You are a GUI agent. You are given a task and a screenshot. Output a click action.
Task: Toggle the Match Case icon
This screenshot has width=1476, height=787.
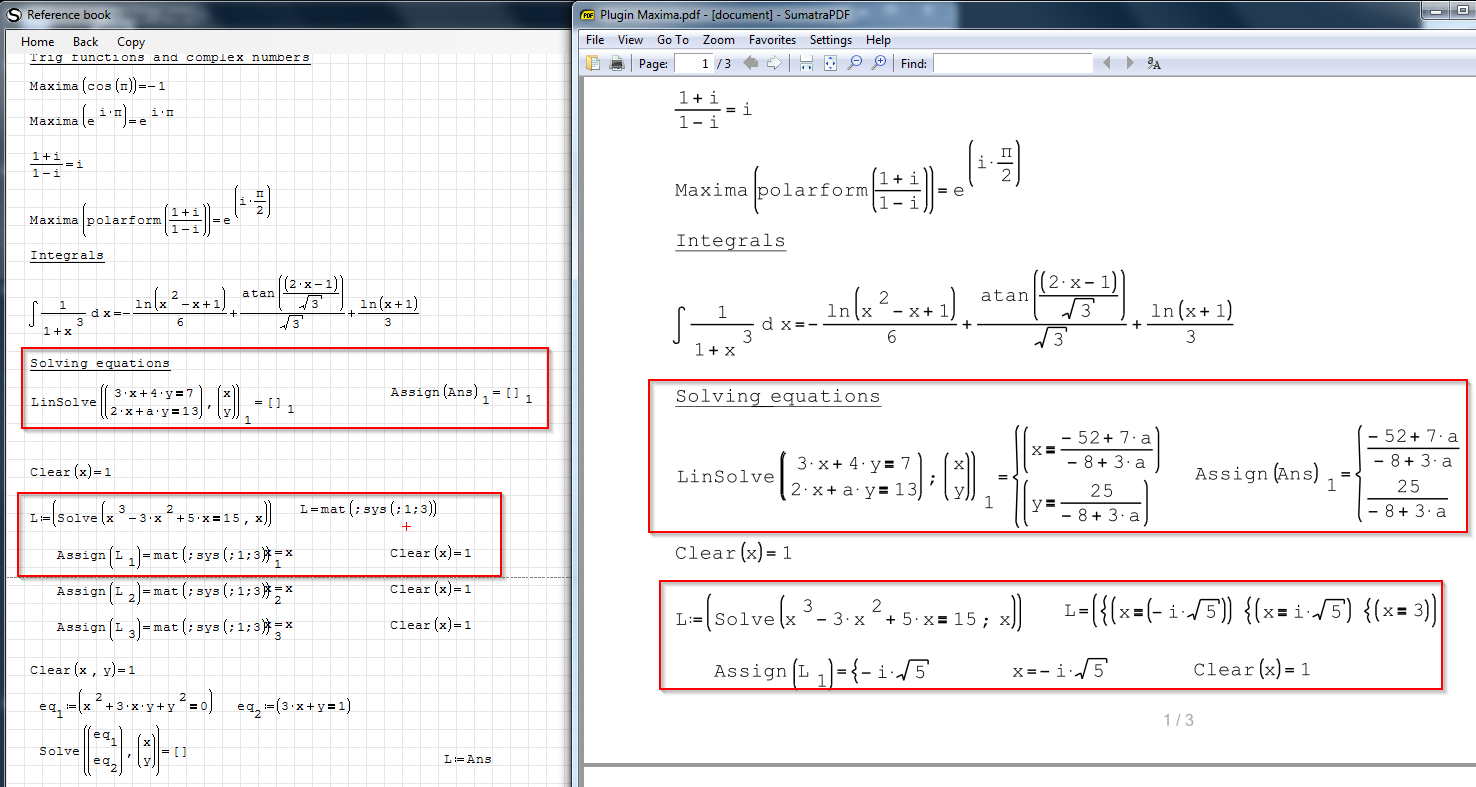(x=1154, y=63)
